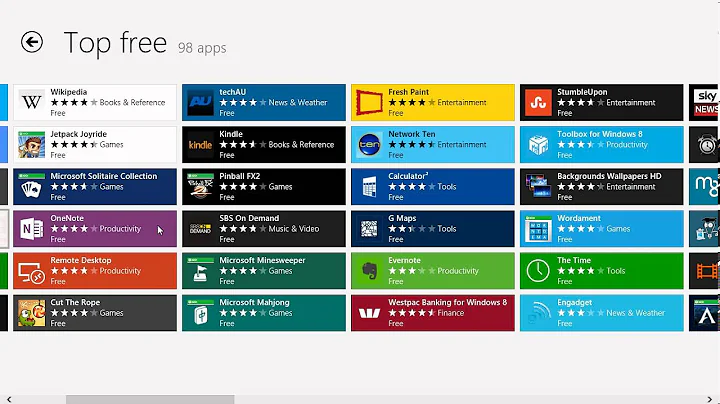
Task: Click the Network Ten title text
Action: click(x=411, y=134)
